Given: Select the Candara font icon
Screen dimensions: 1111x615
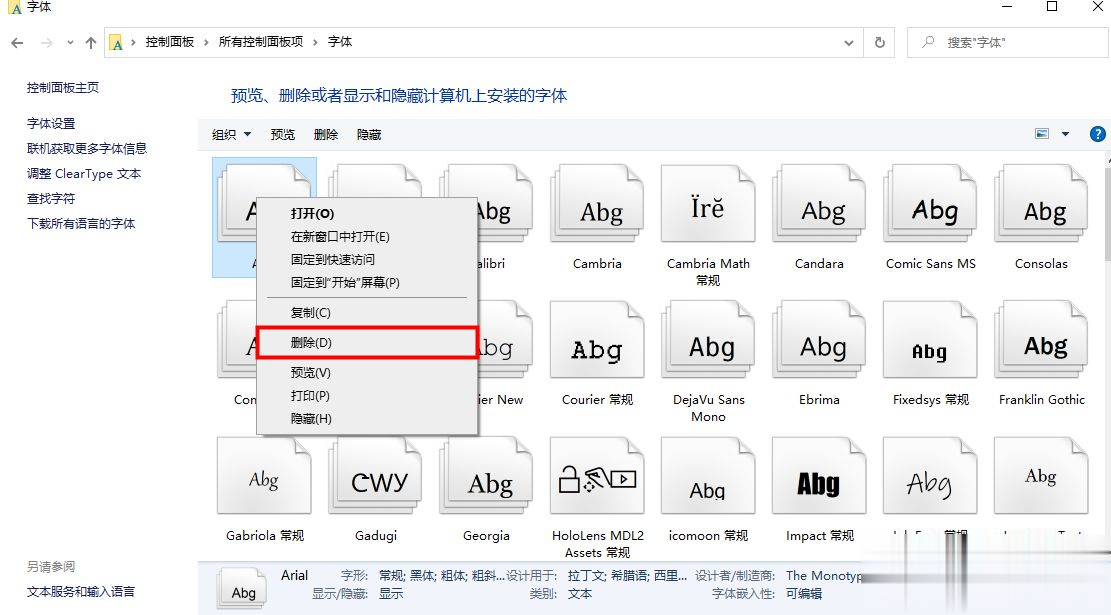Looking at the screenshot, I should tap(819, 204).
